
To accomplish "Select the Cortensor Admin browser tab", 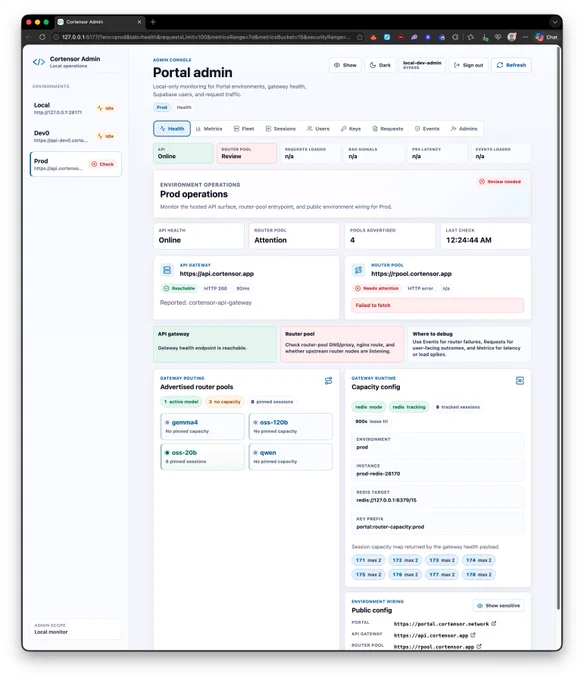I will tap(99, 22).
